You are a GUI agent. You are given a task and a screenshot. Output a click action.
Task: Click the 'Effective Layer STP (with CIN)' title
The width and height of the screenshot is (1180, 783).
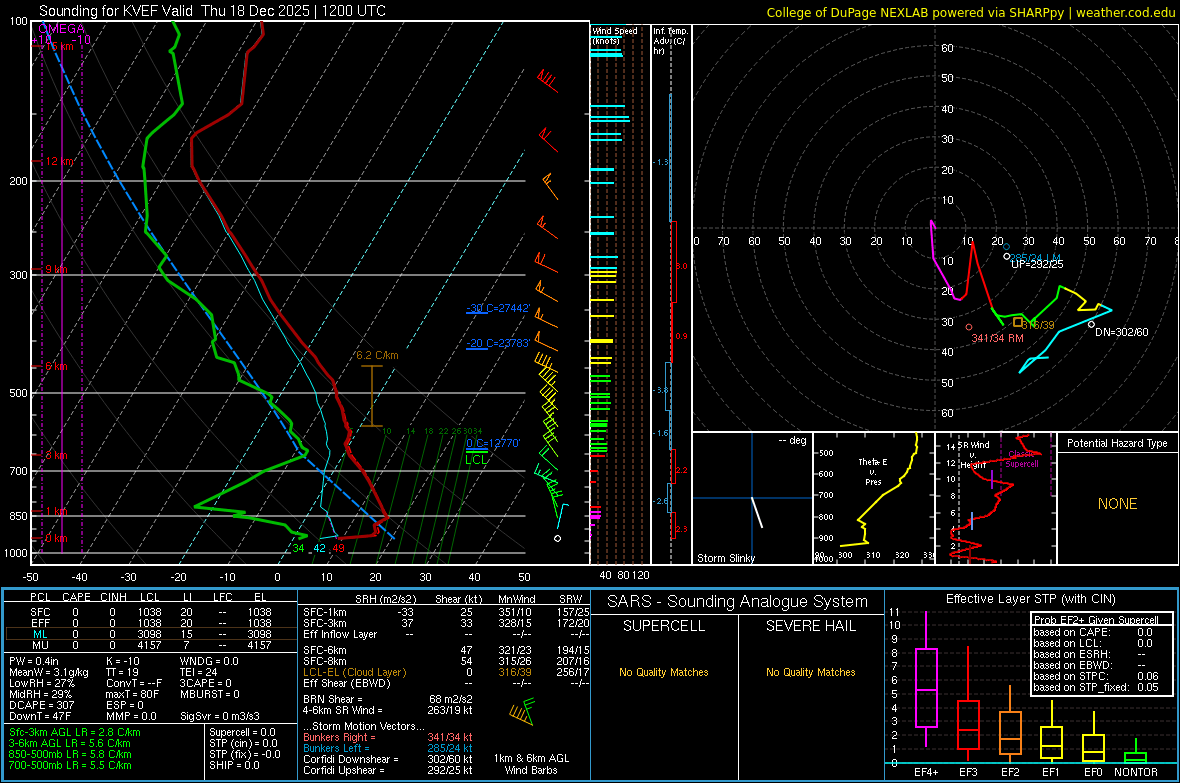[1030, 599]
